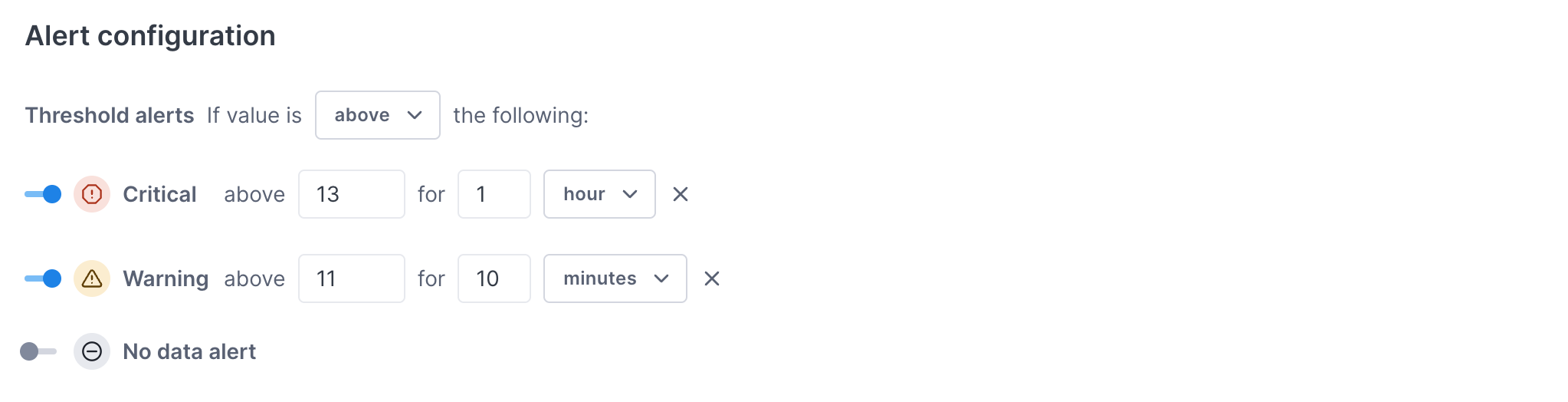Image resolution: width=1568 pixels, height=402 pixels.
Task: Click the No data alert circle icon
Action: [x=92, y=351]
